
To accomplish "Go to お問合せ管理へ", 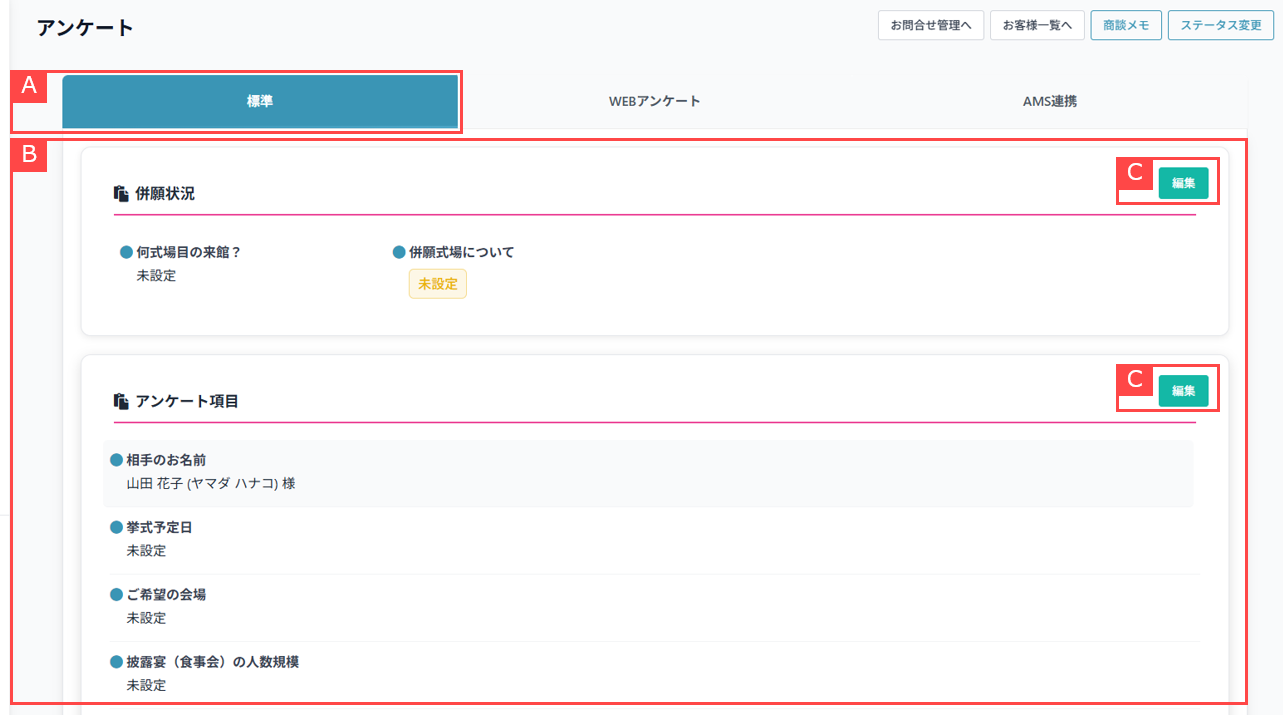I will click(x=930, y=25).
